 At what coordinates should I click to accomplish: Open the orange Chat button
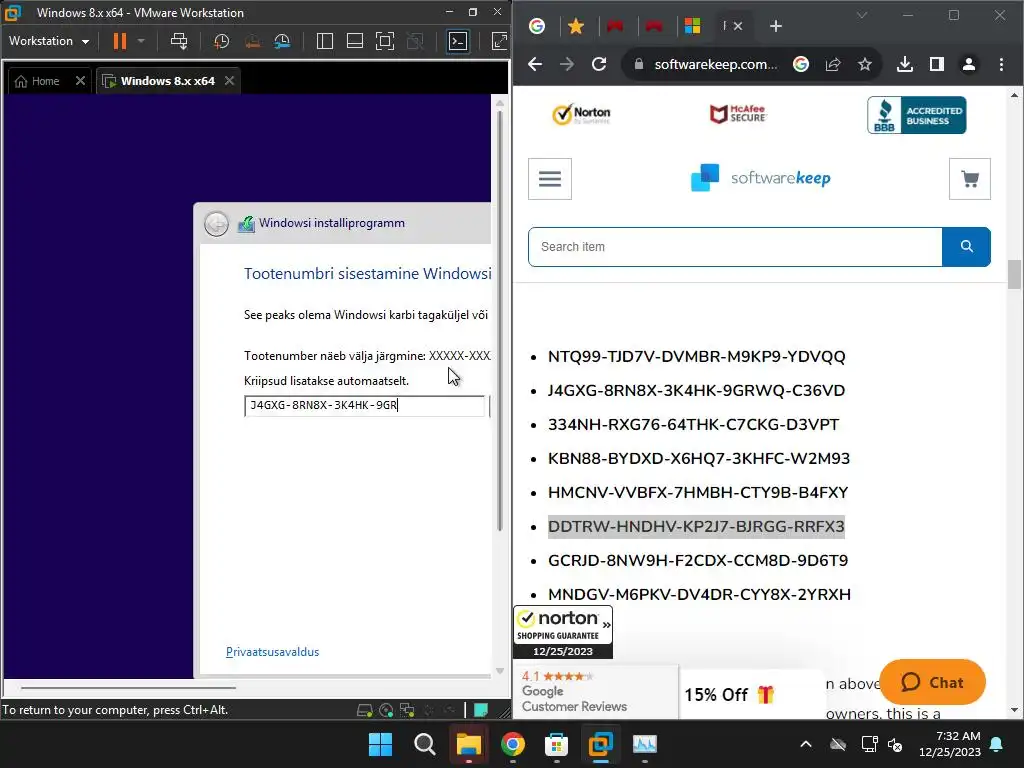coord(933,682)
